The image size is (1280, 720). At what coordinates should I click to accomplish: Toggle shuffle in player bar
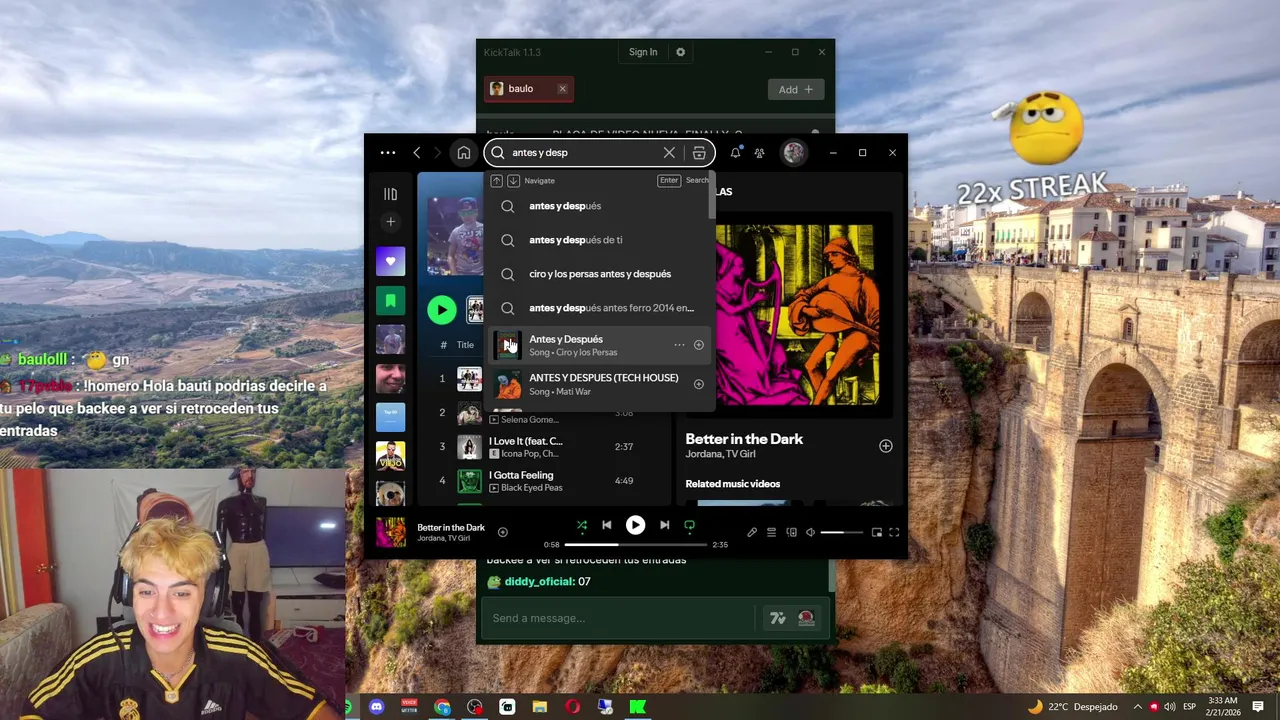[581, 525]
